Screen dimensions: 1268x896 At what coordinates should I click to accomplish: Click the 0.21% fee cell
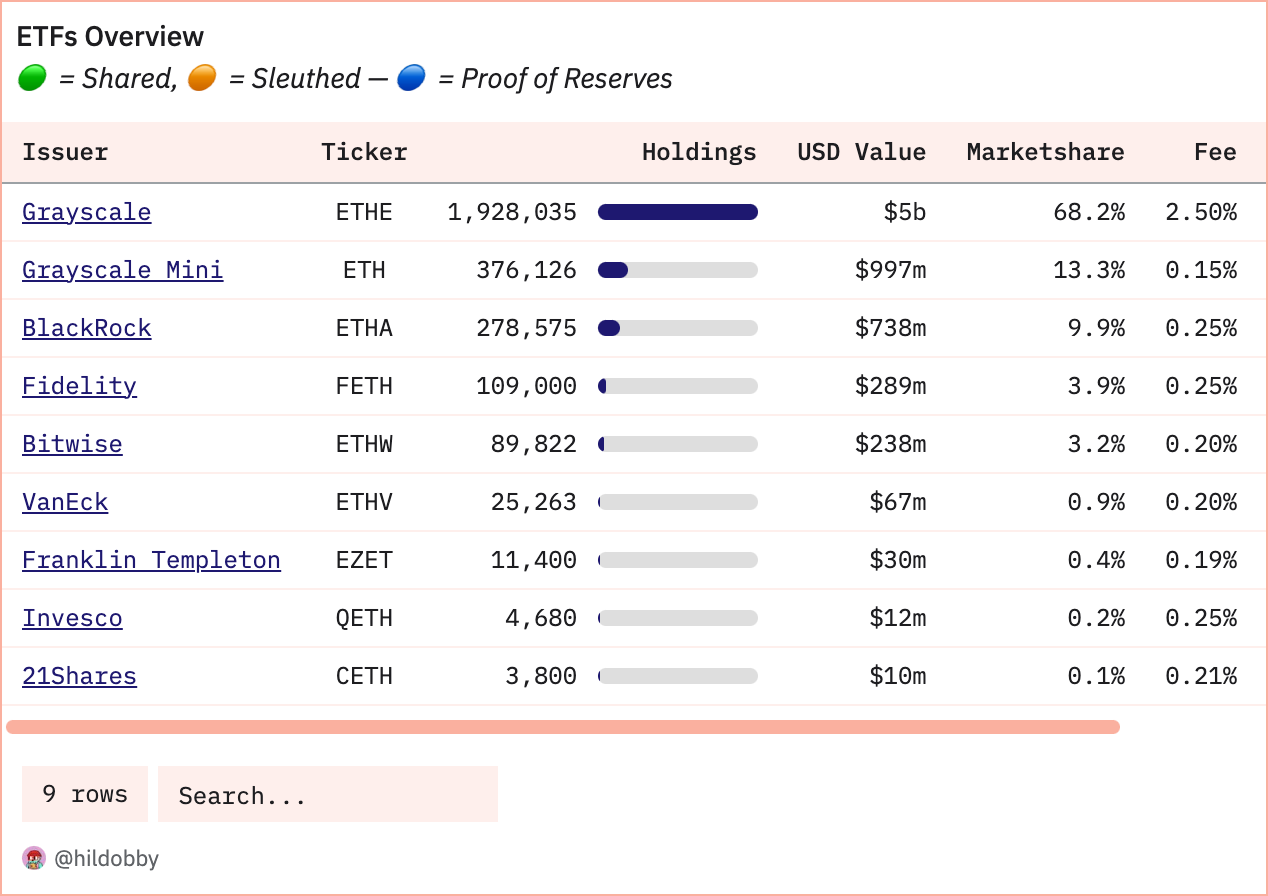pyautogui.click(x=1201, y=676)
